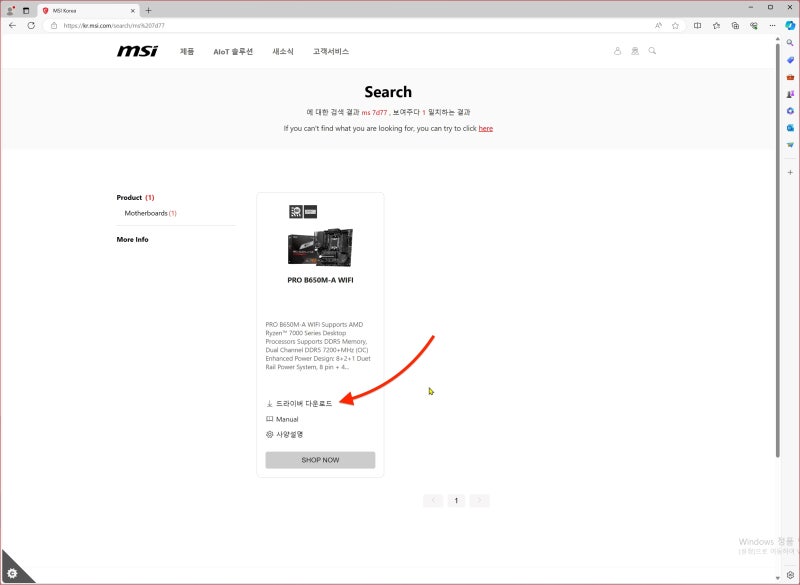Expand the More Info filter section
This screenshot has width=800, height=585.
pos(132,239)
